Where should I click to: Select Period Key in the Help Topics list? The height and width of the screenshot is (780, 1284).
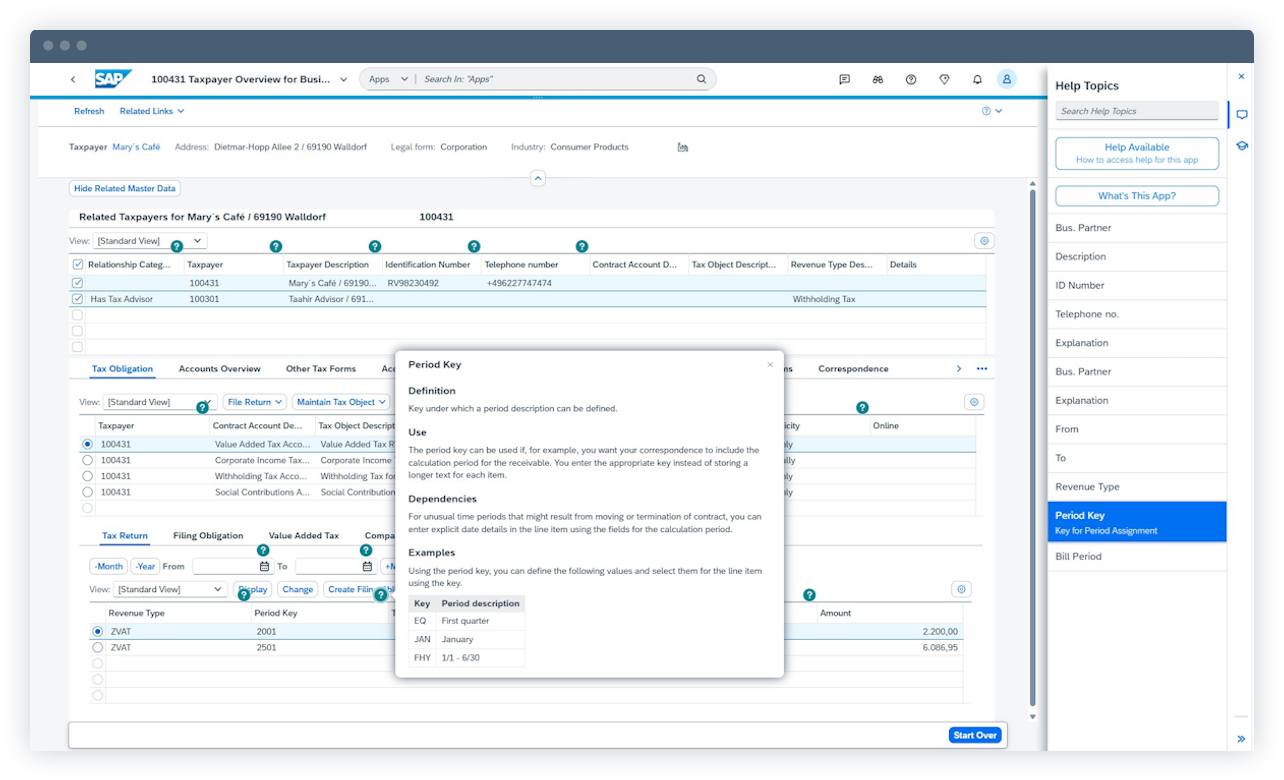click(1137, 519)
